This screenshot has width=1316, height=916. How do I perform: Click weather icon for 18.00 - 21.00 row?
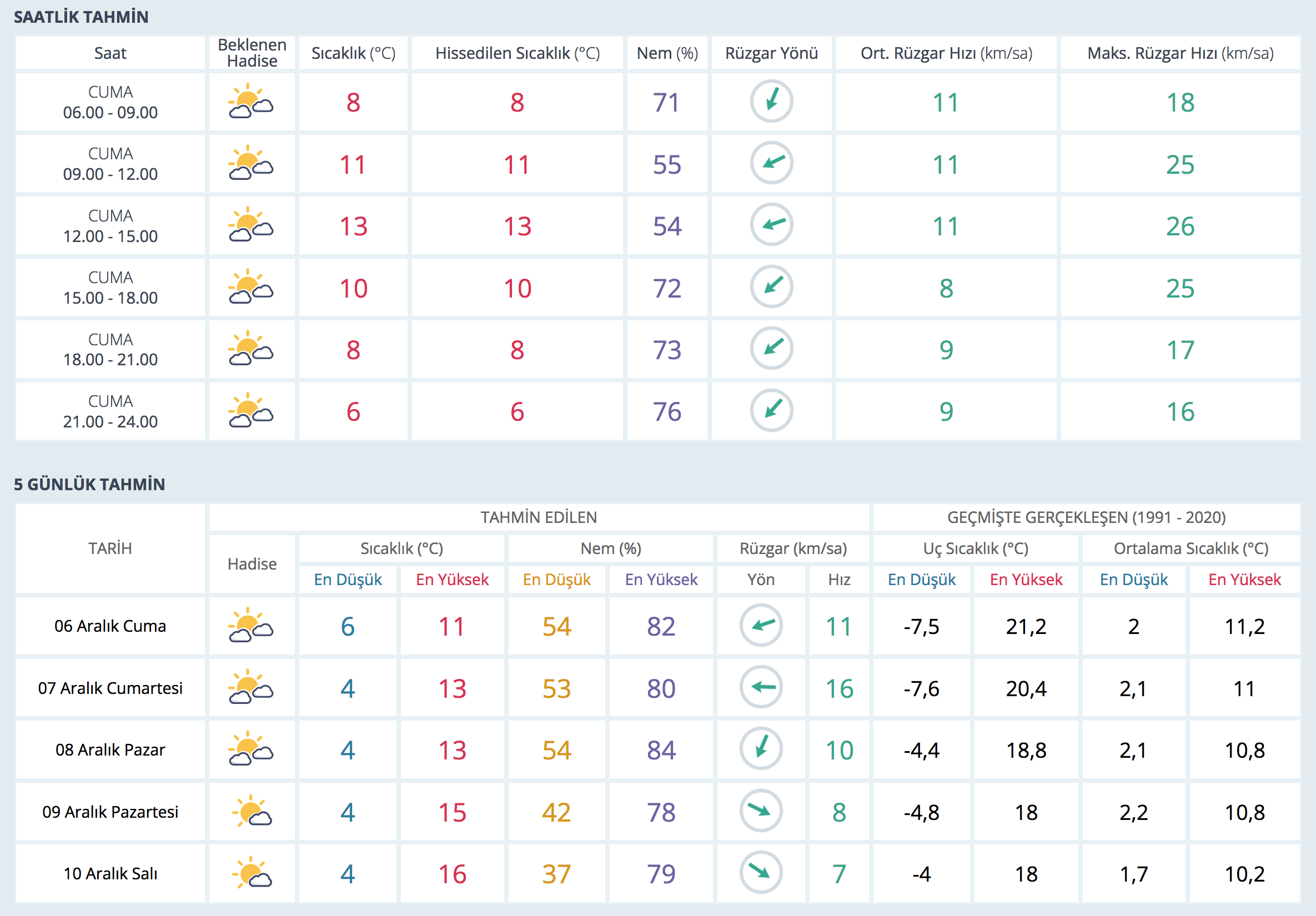(251, 349)
